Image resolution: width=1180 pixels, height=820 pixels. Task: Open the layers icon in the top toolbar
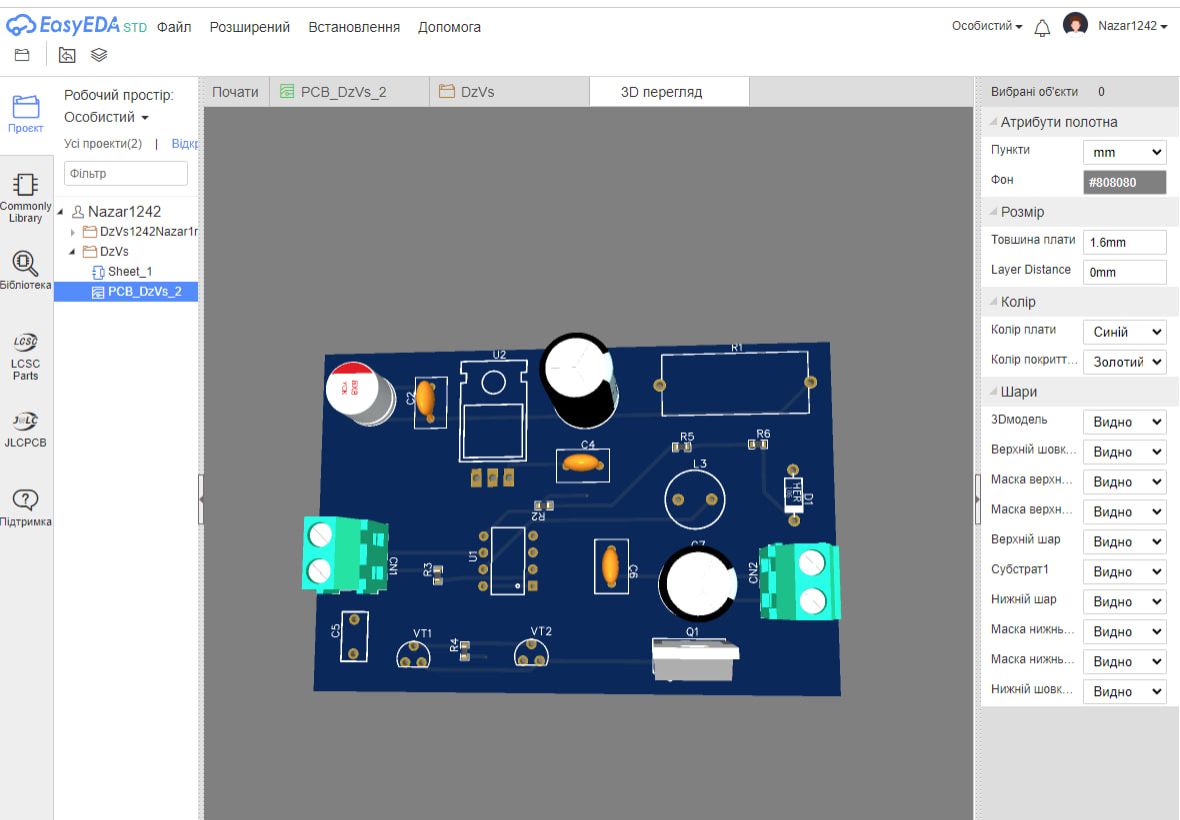97,55
